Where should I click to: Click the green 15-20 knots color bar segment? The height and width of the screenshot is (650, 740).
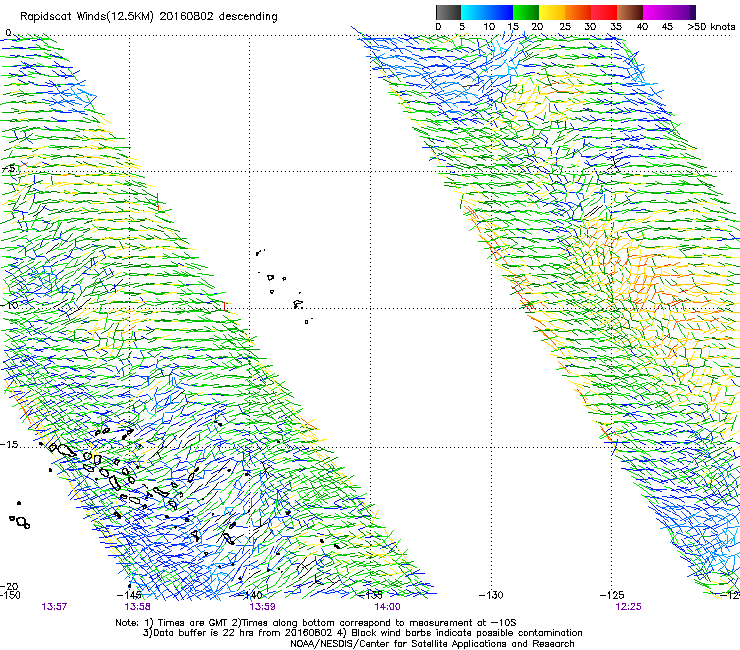[x=526, y=12]
